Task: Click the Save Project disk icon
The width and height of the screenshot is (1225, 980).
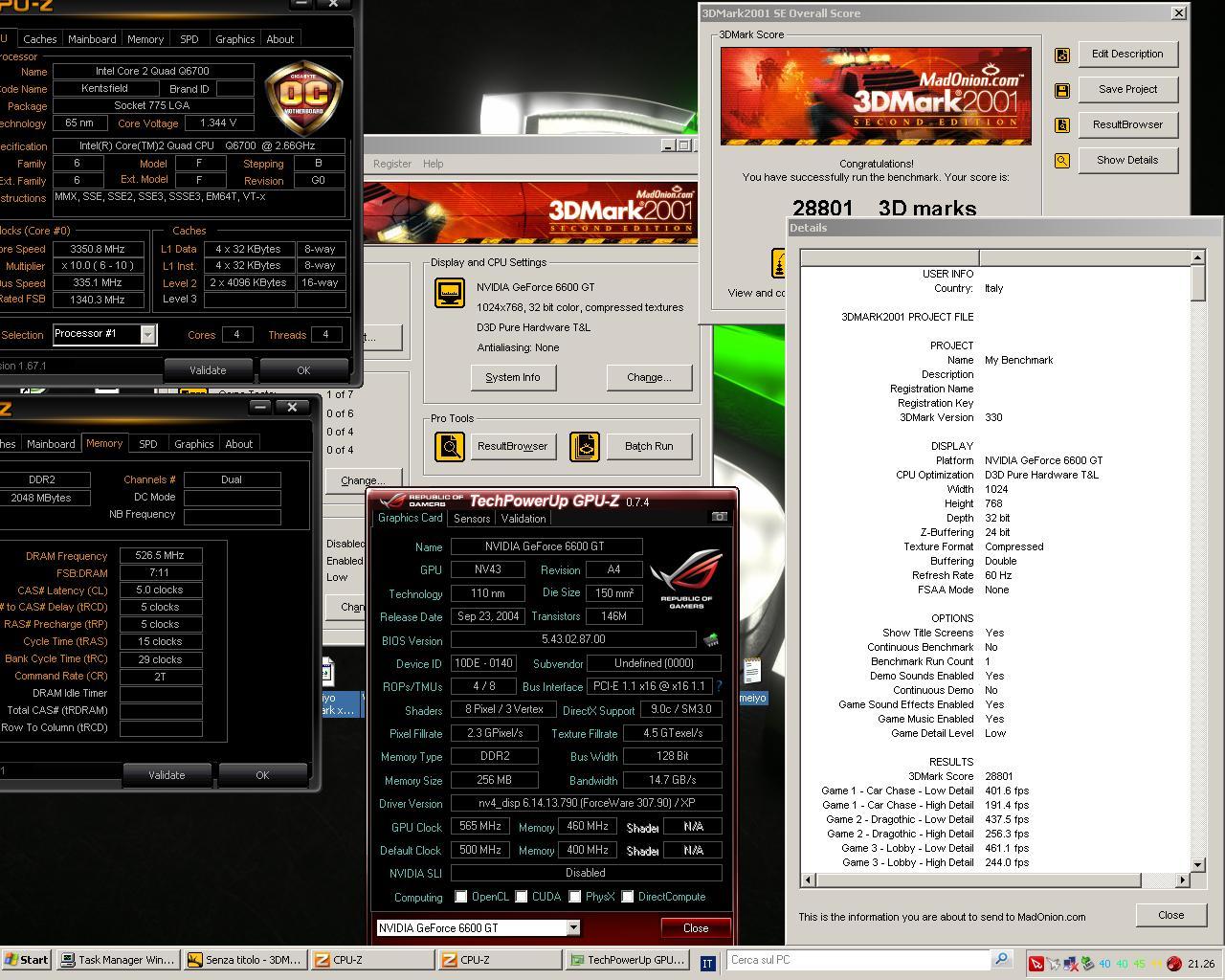Action: [x=1062, y=90]
